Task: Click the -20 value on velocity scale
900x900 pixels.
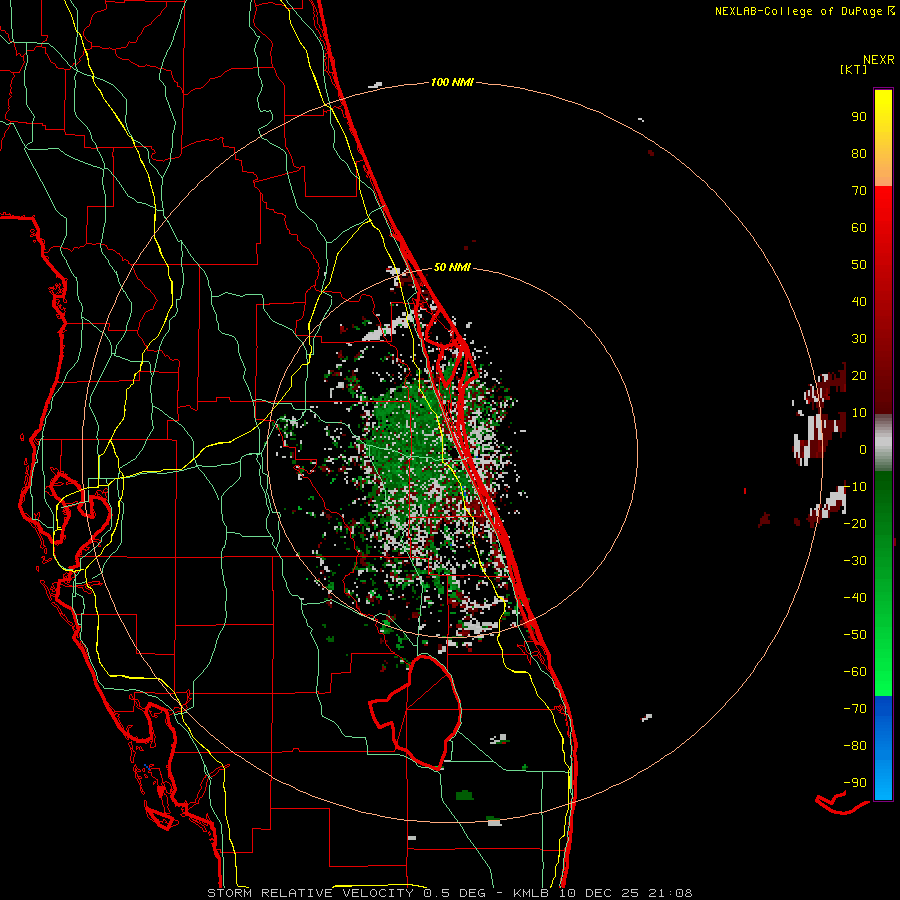Action: (855, 523)
